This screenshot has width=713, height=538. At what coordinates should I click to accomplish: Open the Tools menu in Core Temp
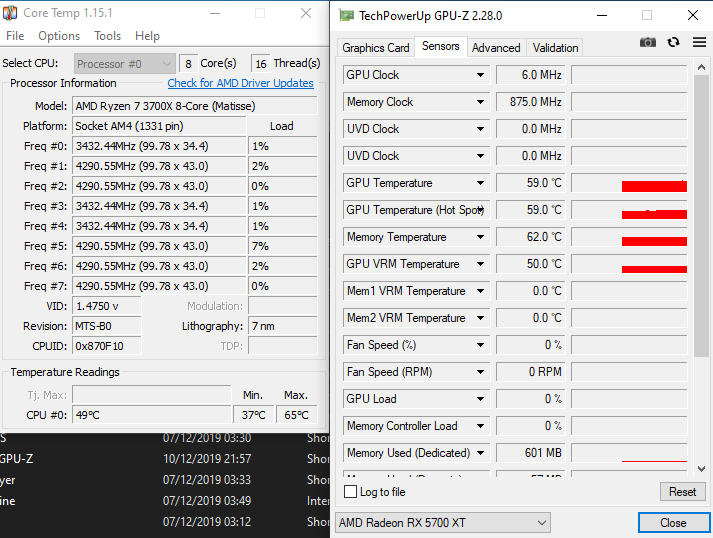[107, 36]
